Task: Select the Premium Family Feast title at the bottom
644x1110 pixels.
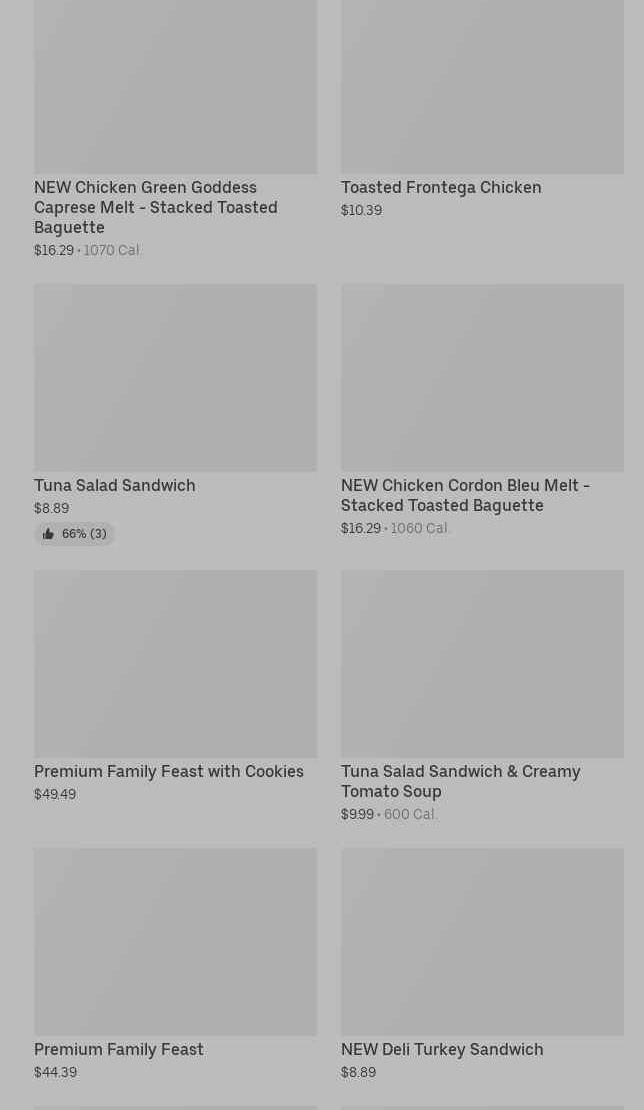Action: click(x=119, y=1049)
